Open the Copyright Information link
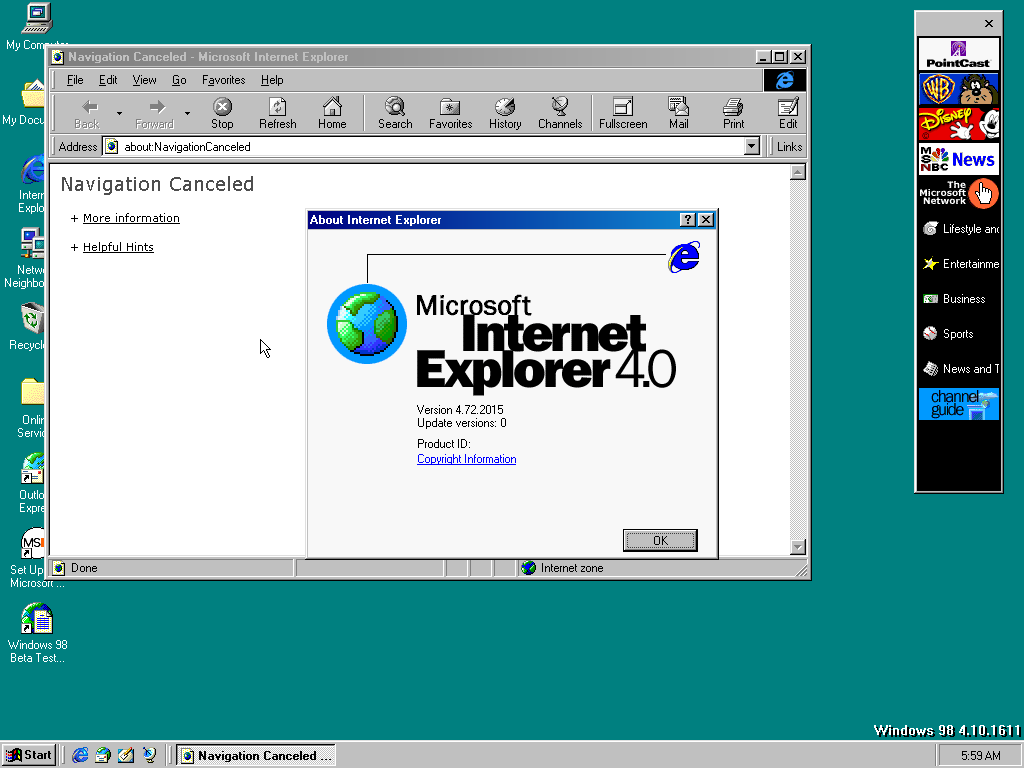The width and height of the screenshot is (1024, 768). point(466,459)
